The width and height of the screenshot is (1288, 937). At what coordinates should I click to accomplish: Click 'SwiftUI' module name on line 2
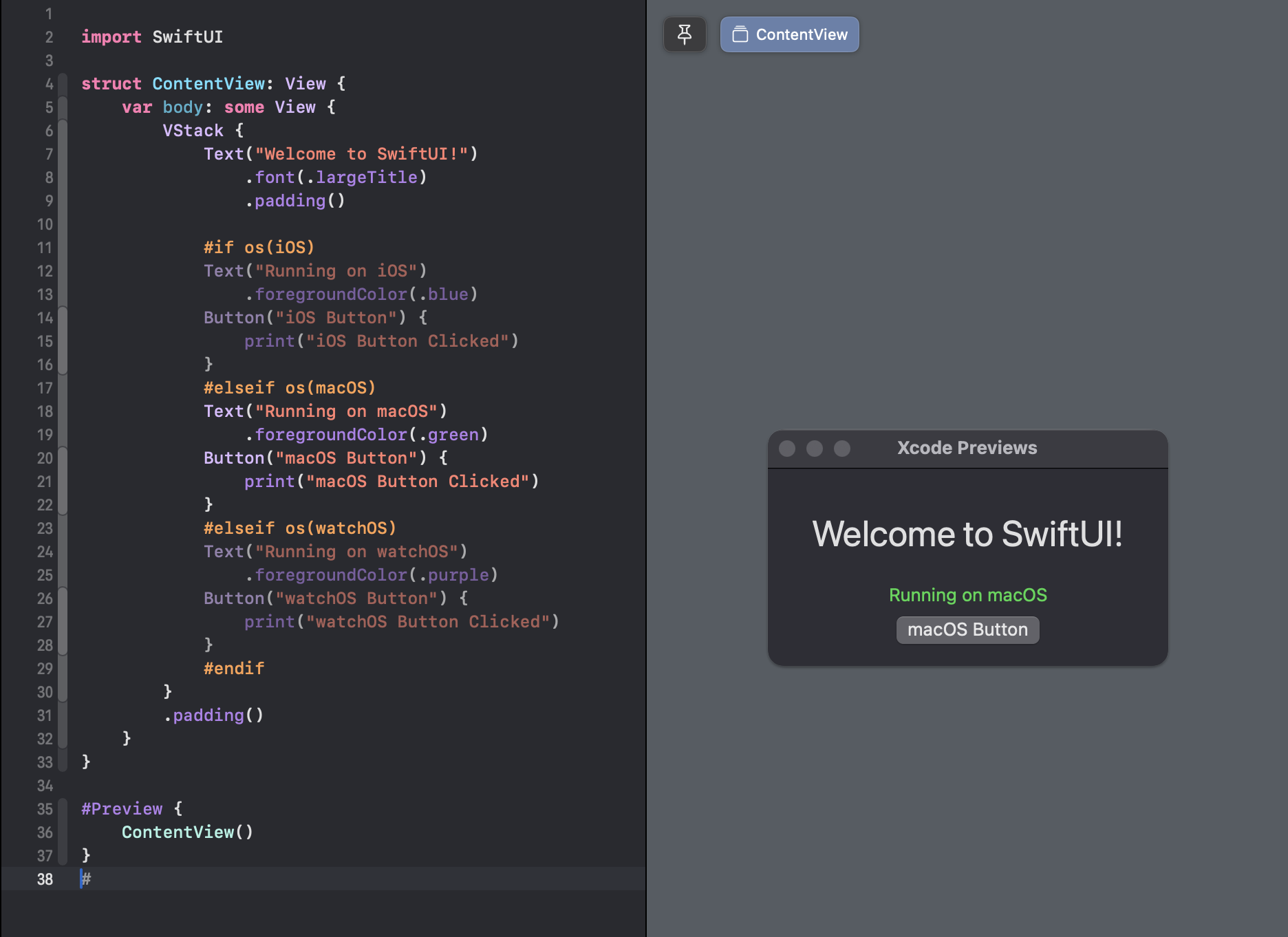[188, 37]
